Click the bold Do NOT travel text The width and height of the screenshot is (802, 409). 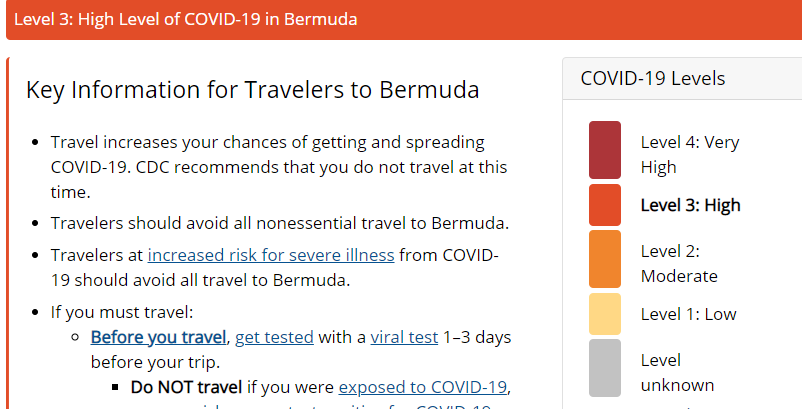pyautogui.click(x=187, y=387)
